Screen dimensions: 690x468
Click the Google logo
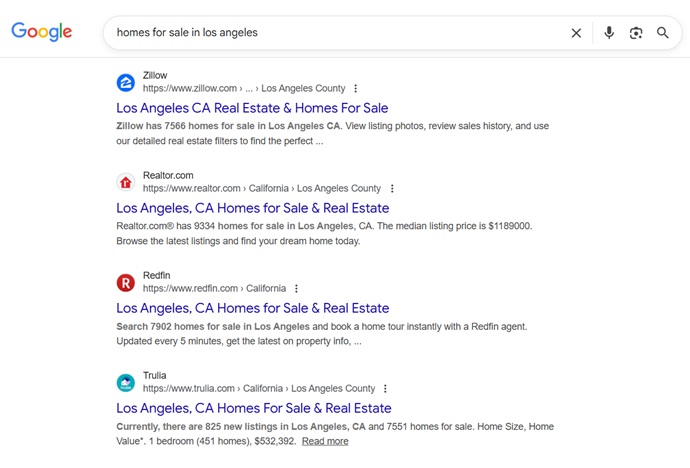point(42,32)
